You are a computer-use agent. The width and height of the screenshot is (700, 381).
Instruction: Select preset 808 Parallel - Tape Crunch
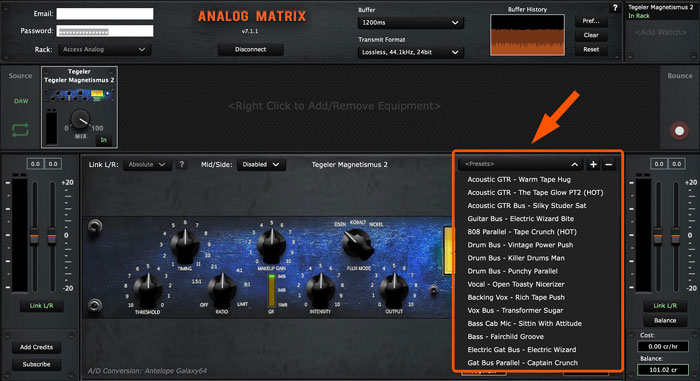522,232
